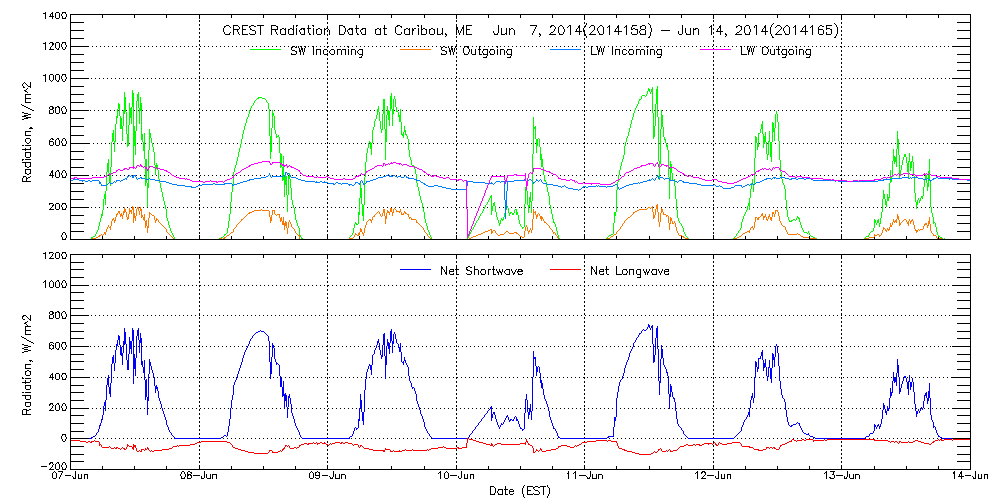Click the LW Outgoing legend label
This screenshot has height=500, width=1000.
tap(775, 51)
